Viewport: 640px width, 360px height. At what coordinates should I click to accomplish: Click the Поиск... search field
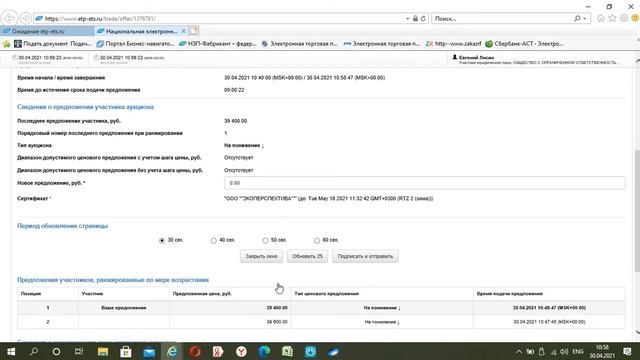(502, 18)
